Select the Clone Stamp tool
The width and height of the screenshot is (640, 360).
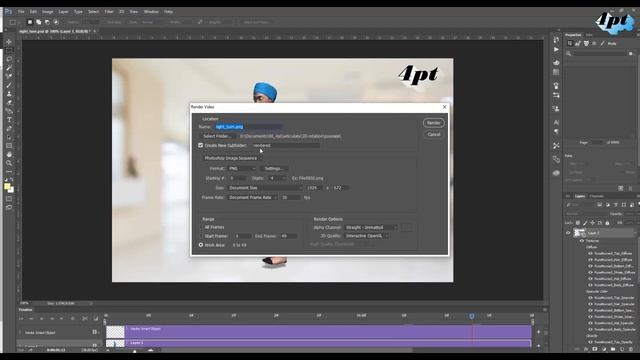(9, 94)
